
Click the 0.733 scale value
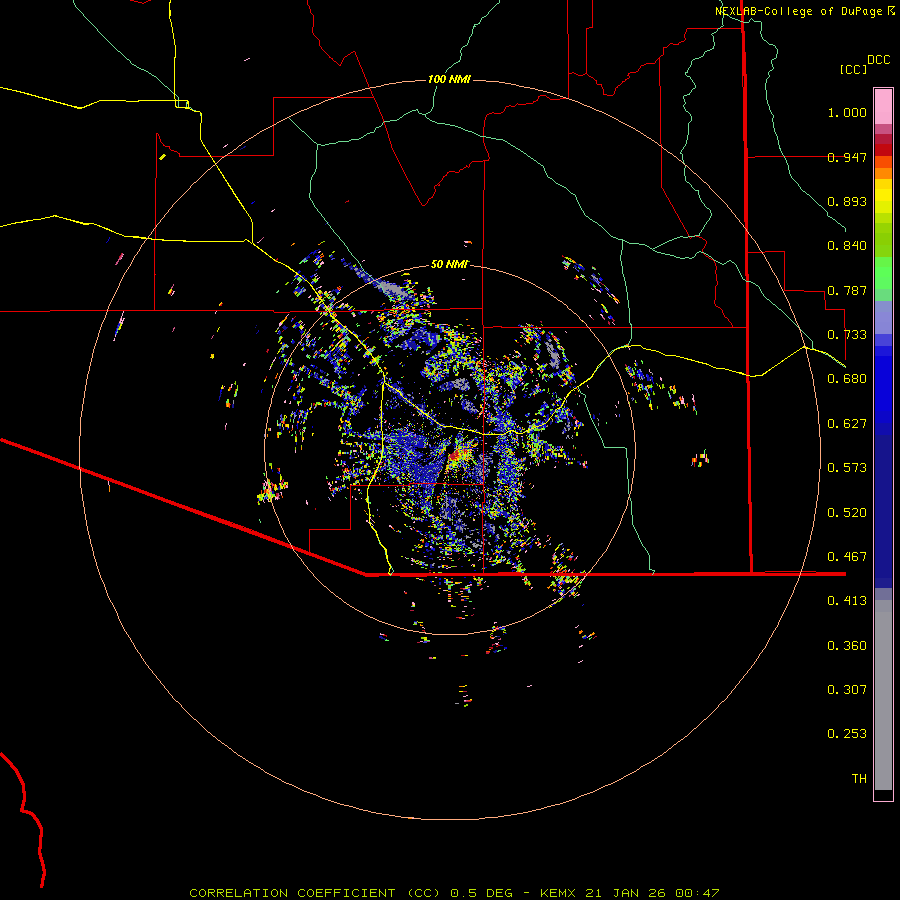[847, 335]
